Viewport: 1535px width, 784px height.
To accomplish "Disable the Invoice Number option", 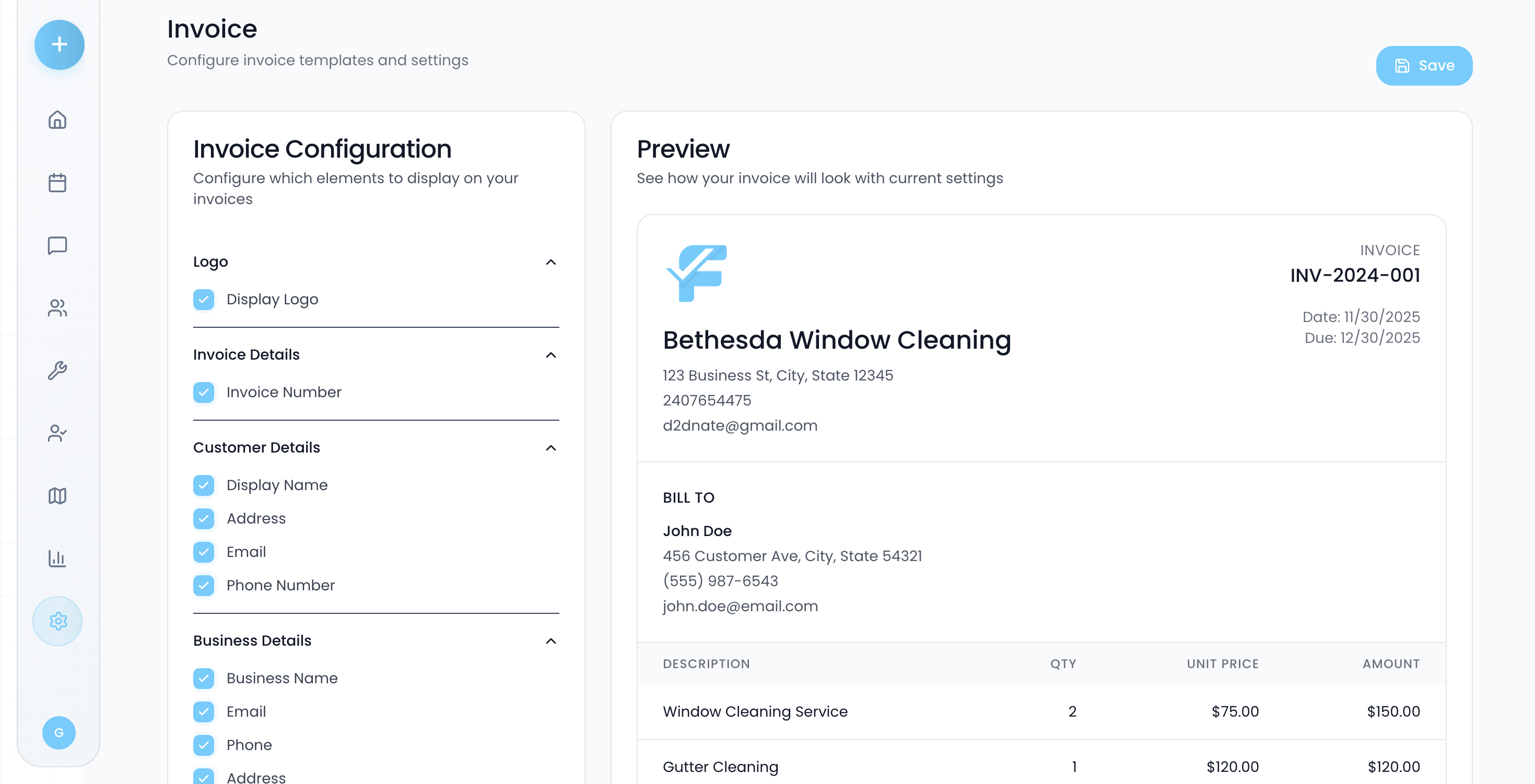I will tap(204, 392).
